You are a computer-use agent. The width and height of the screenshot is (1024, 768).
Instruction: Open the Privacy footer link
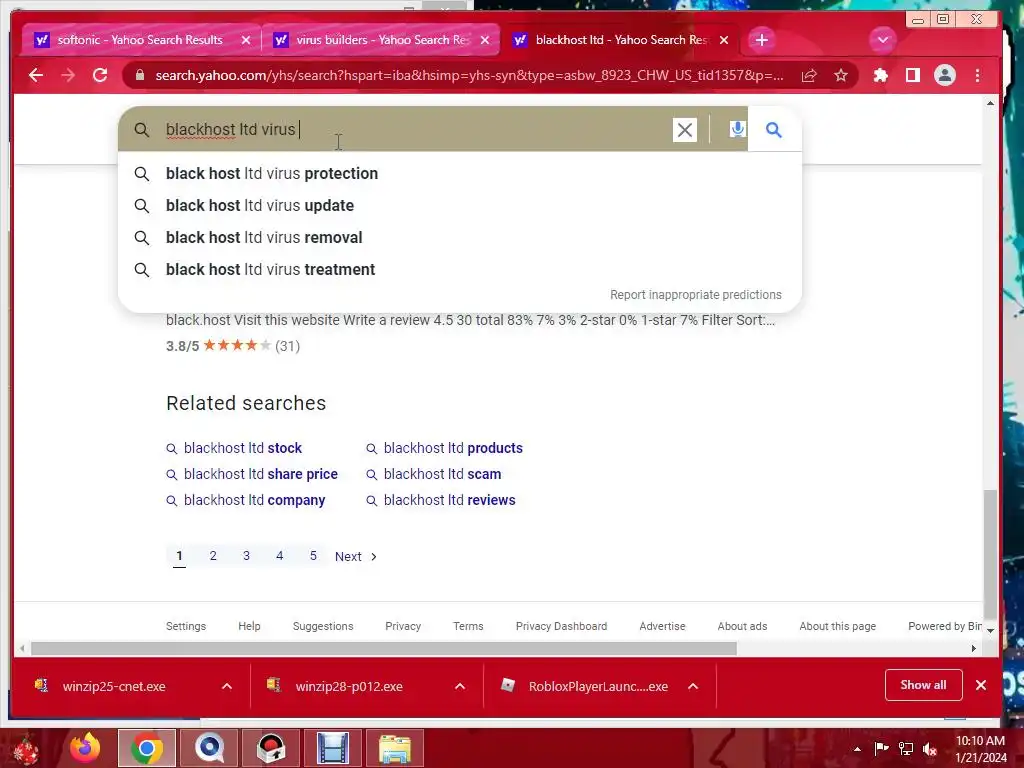403,626
